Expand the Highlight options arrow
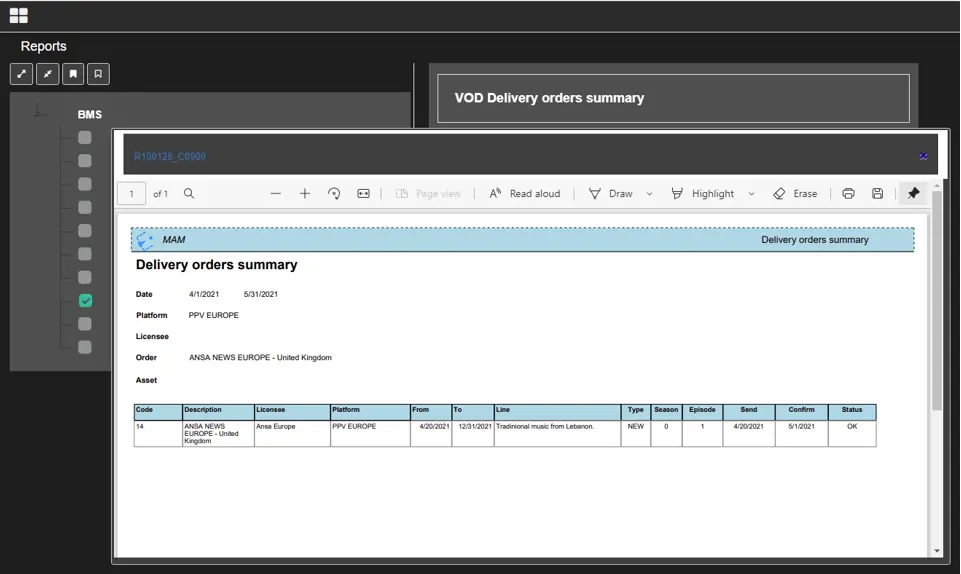 click(x=751, y=194)
